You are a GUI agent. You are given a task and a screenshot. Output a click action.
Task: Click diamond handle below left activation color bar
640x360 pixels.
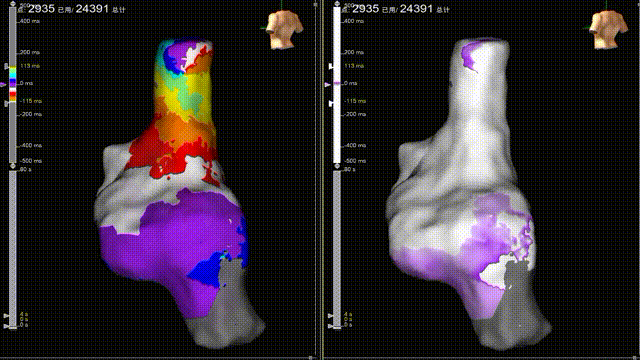point(13,166)
